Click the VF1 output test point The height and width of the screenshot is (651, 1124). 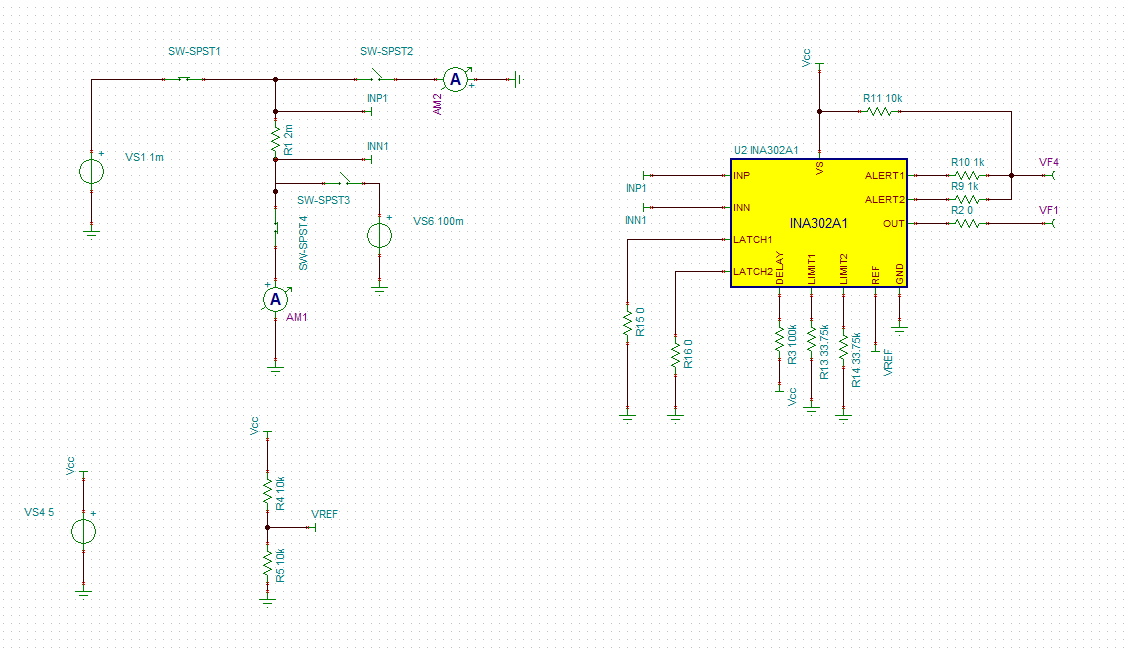(1049, 223)
